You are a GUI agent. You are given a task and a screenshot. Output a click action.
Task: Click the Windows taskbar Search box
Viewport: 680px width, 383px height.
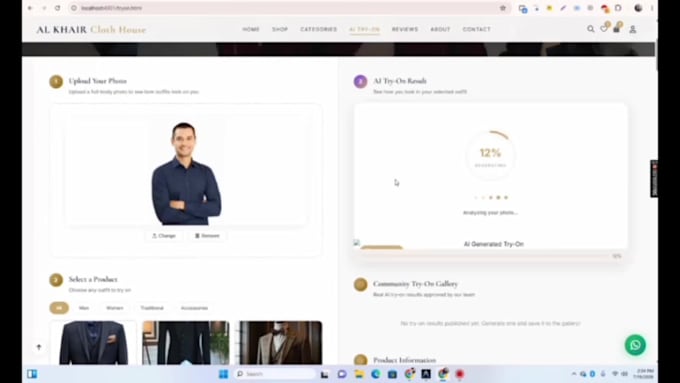click(x=275, y=374)
